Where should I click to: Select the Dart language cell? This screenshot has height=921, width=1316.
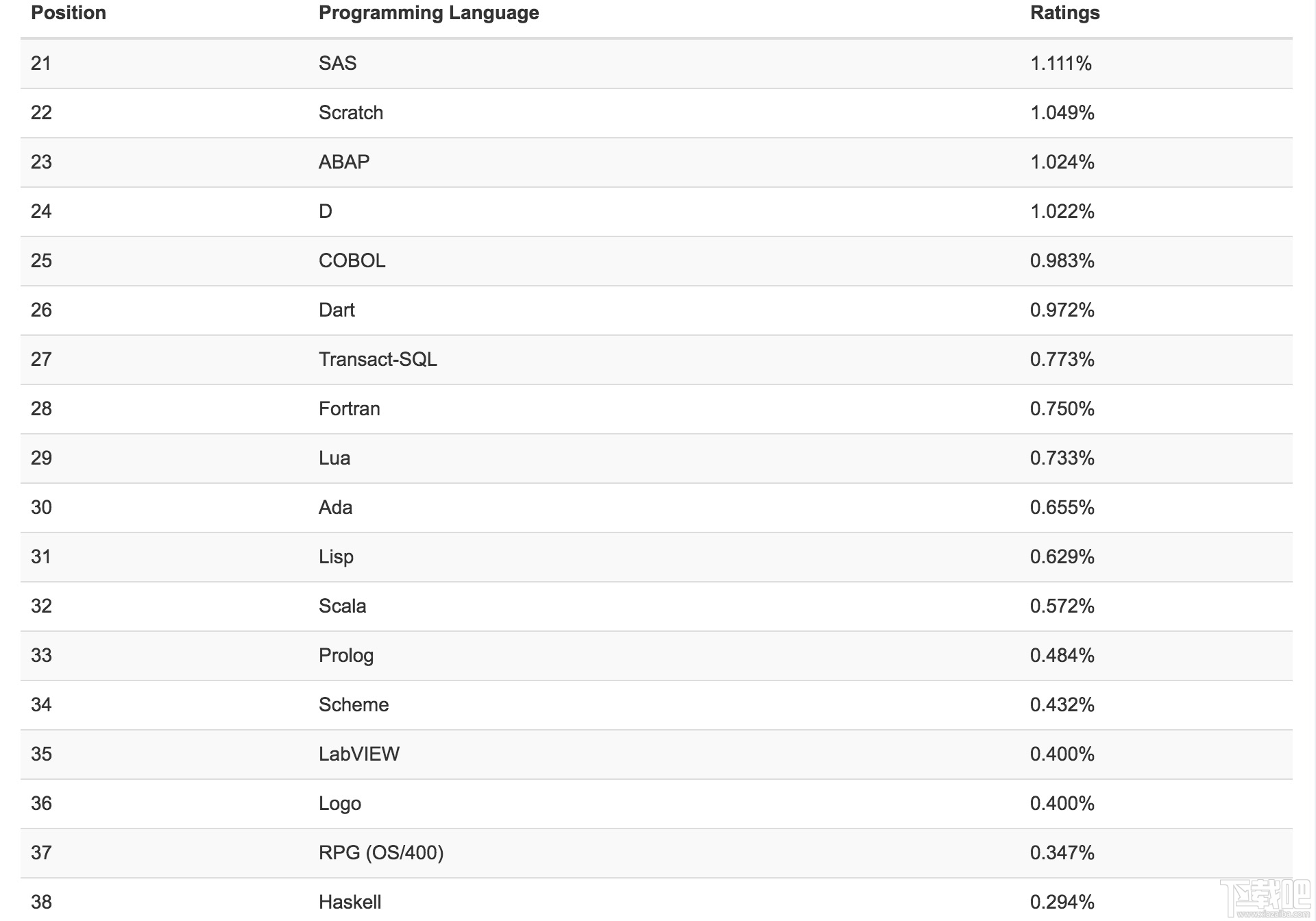pyautogui.click(x=337, y=310)
